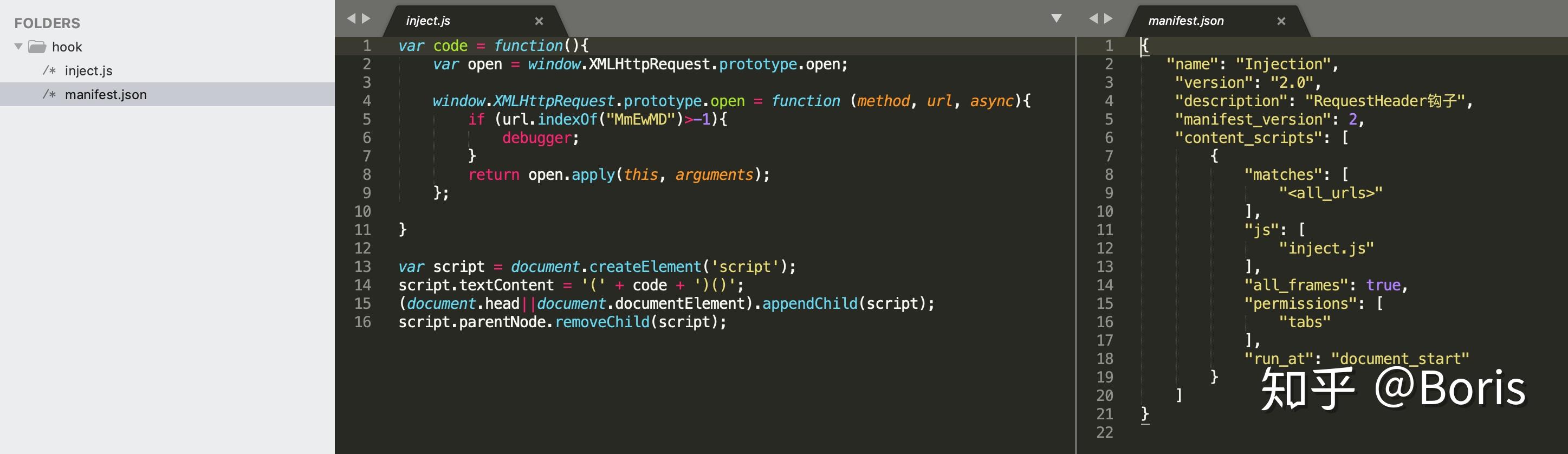Go to previous tab in inject.js pane

point(351,19)
